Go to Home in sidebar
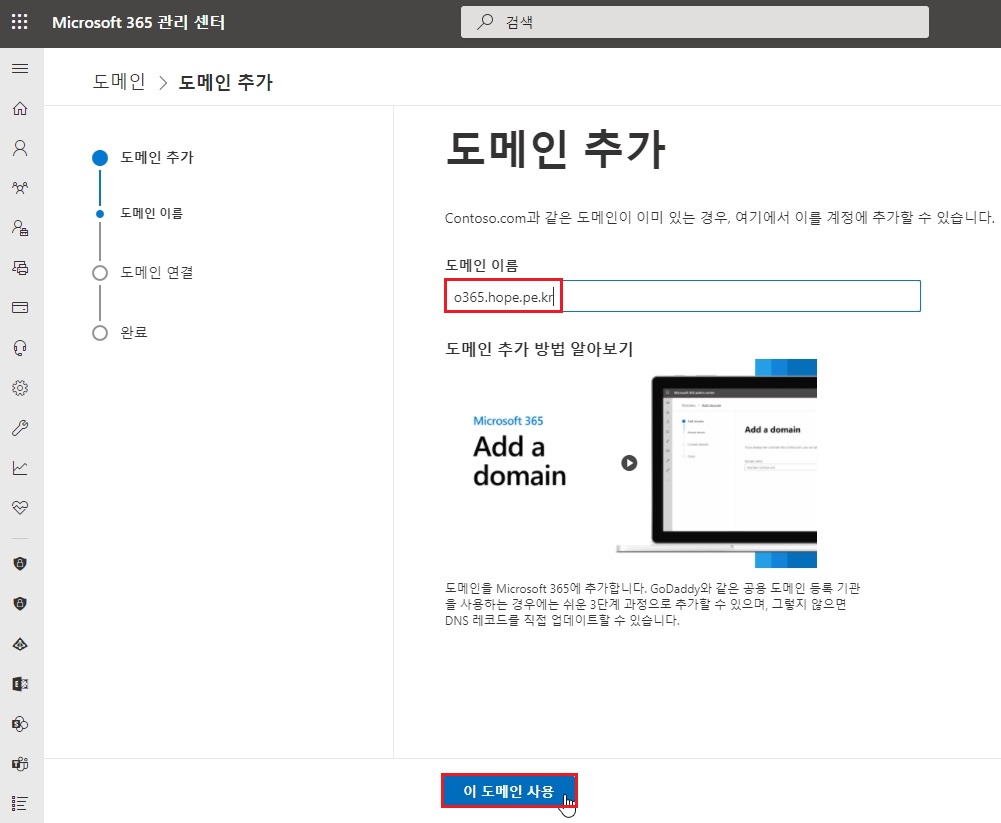 pos(20,109)
